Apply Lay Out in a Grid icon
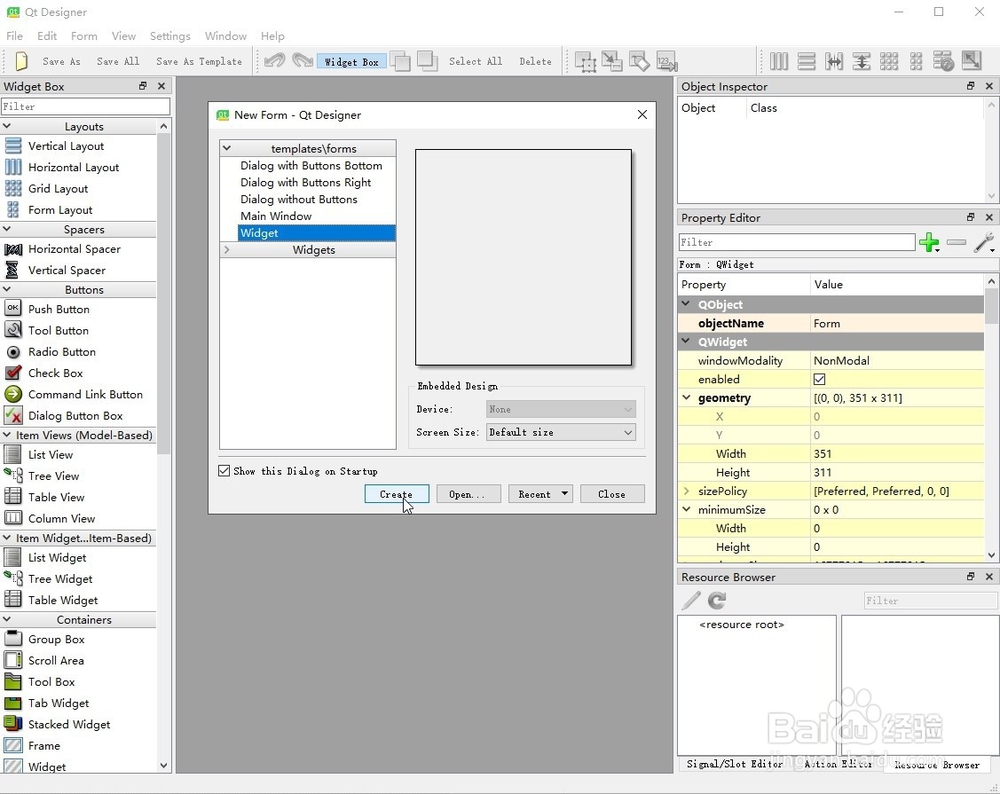The height and width of the screenshot is (794, 1000). [888, 61]
